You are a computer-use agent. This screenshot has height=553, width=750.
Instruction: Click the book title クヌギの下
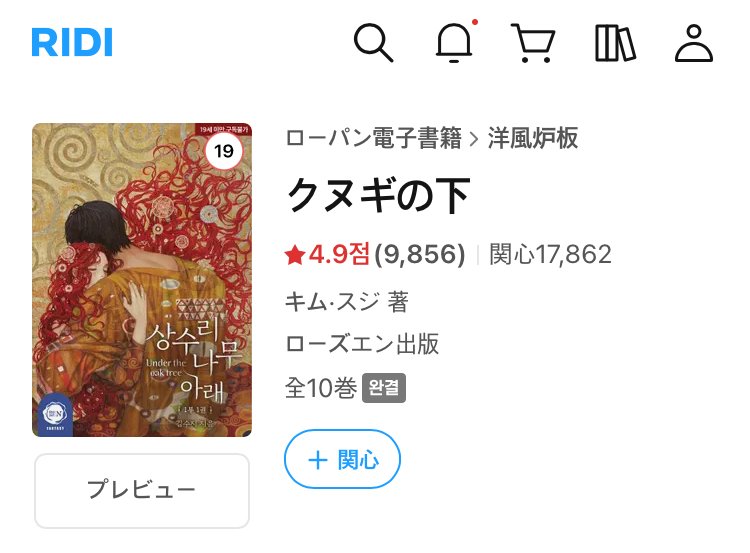tap(378, 195)
